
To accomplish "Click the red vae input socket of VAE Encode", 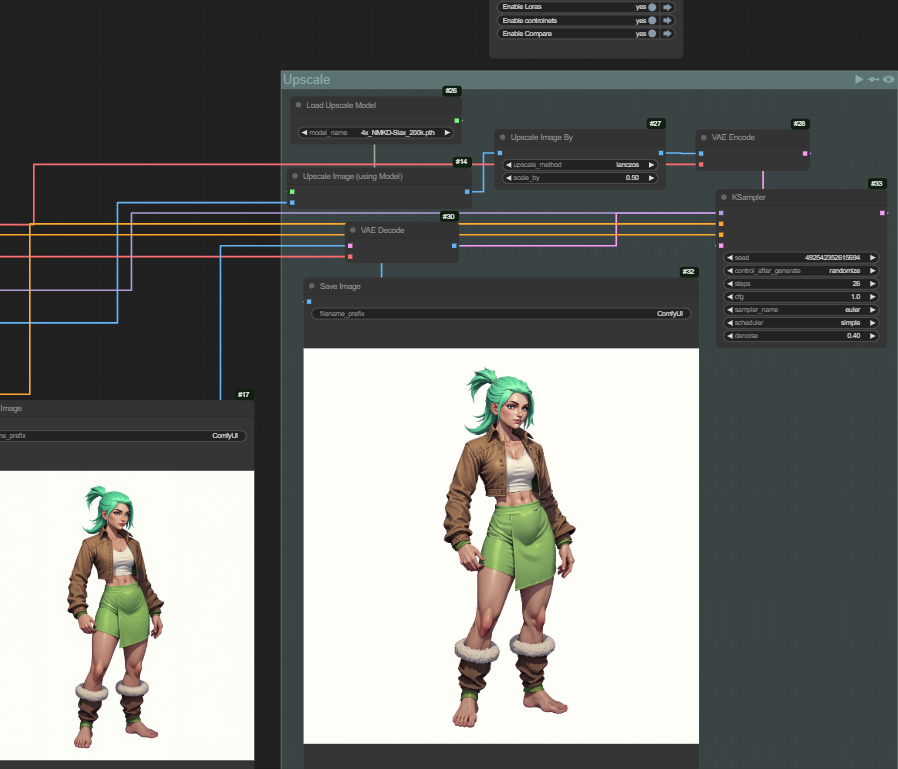I will point(701,165).
